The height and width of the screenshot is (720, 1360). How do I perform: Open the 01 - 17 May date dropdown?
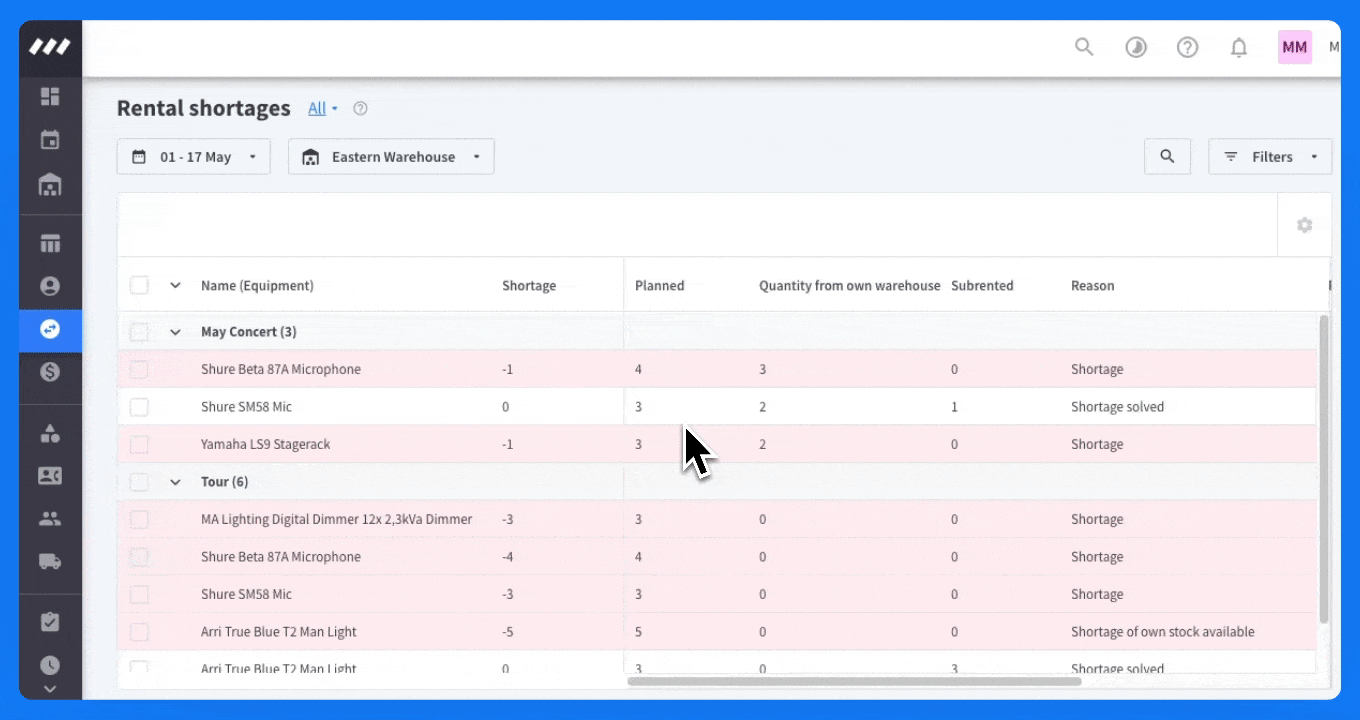[x=194, y=157]
